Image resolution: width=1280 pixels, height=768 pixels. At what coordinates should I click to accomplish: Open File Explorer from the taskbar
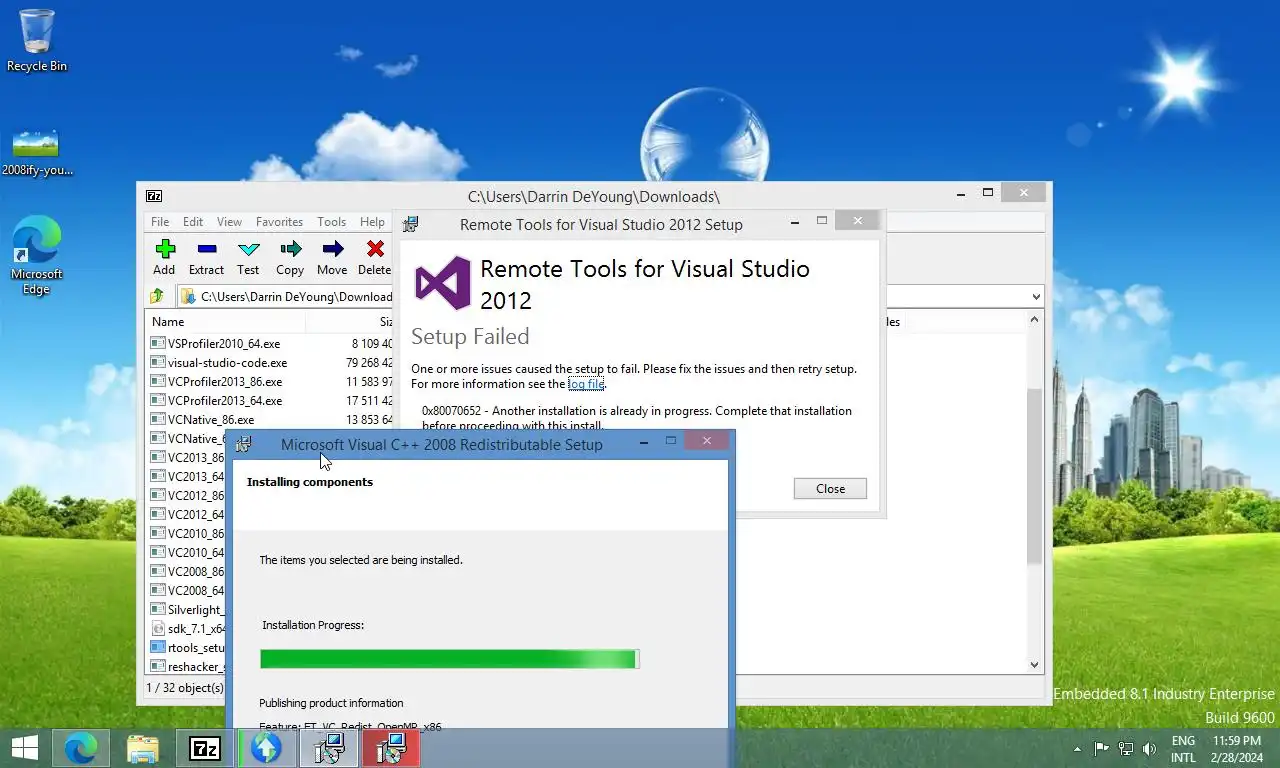(x=143, y=747)
